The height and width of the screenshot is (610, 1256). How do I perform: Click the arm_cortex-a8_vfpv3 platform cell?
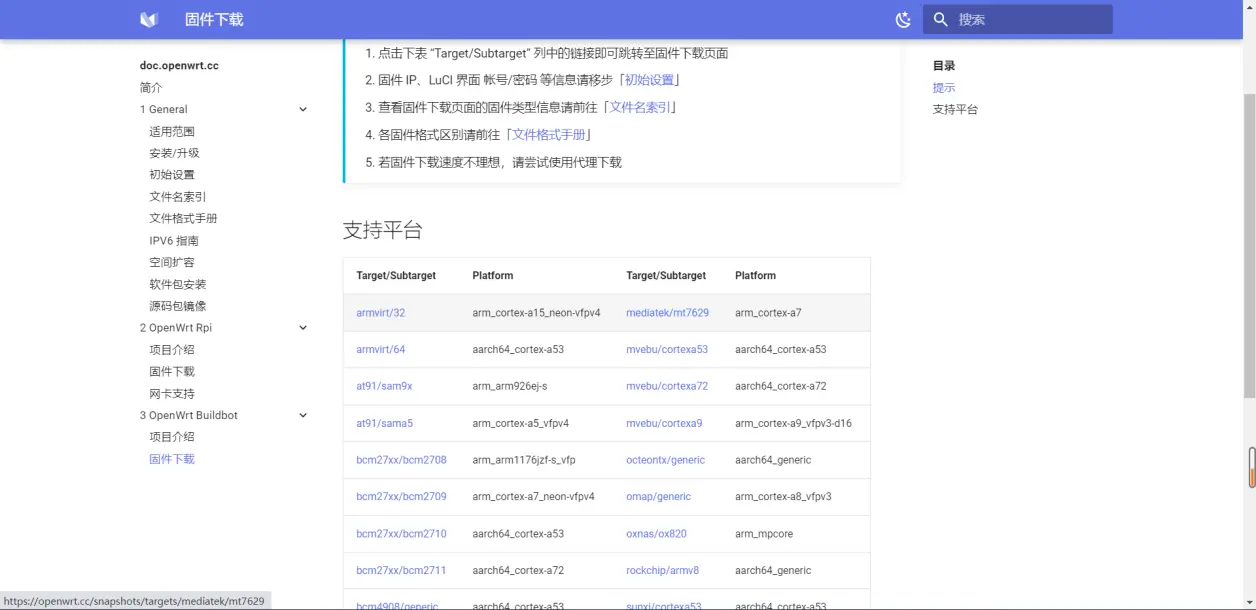point(783,497)
